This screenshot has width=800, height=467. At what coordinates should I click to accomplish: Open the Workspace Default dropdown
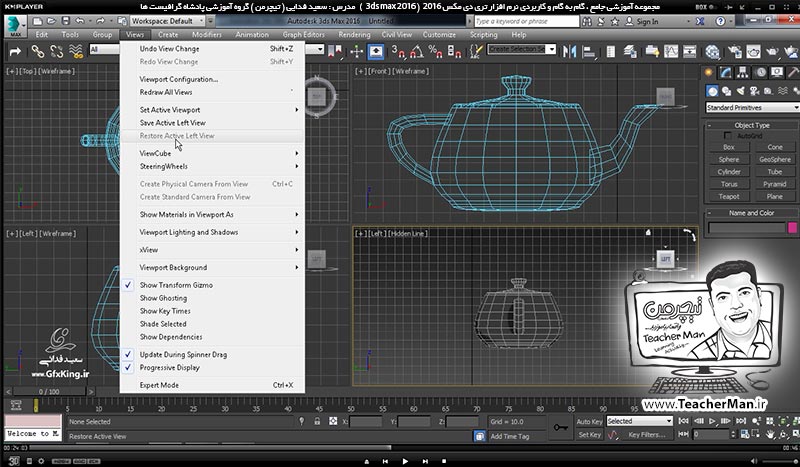(x=167, y=21)
